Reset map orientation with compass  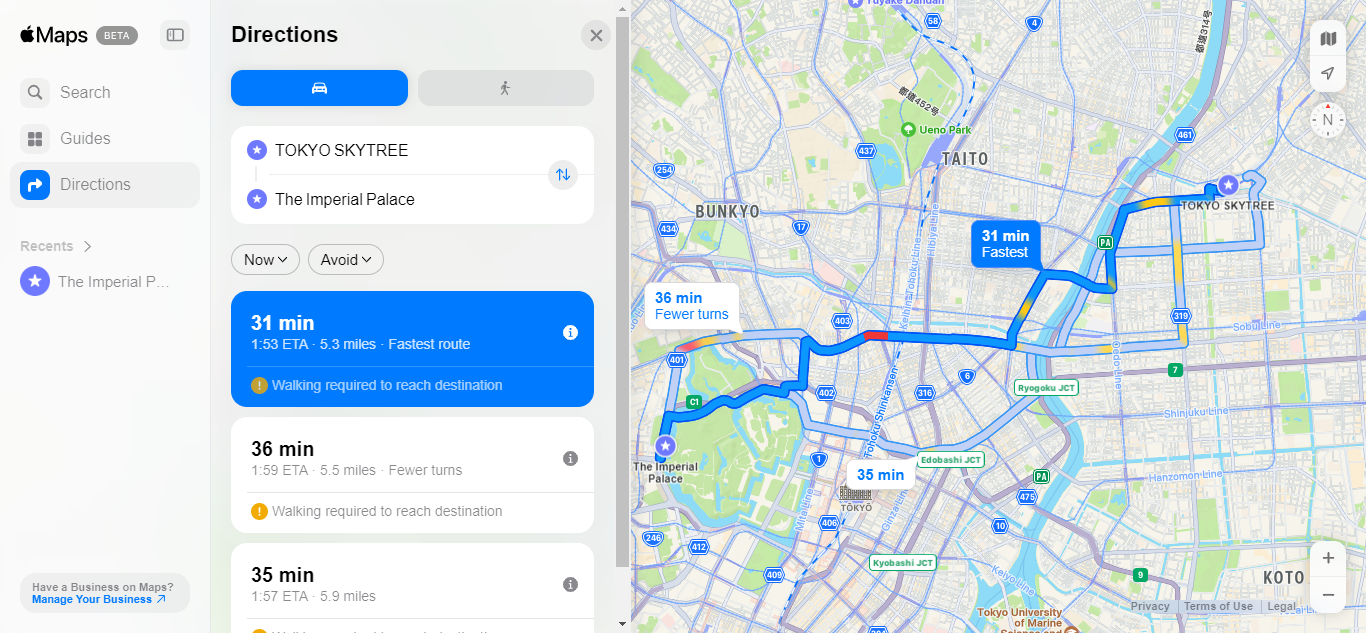tap(1328, 120)
